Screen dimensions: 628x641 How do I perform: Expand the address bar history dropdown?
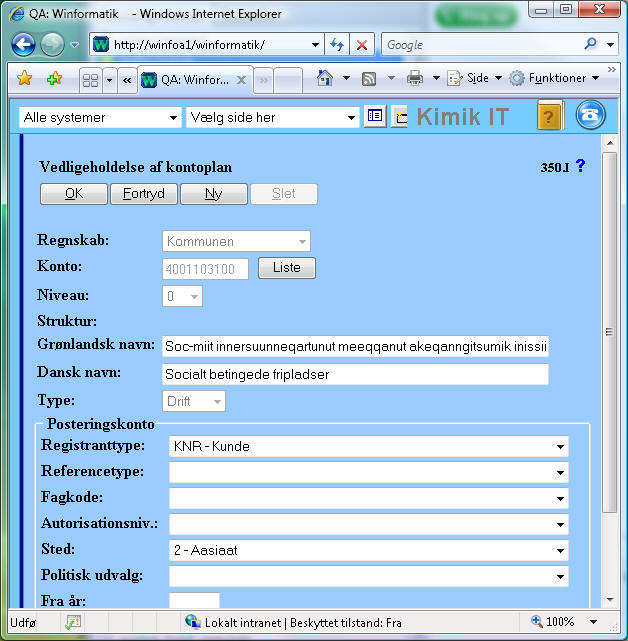(x=315, y=45)
